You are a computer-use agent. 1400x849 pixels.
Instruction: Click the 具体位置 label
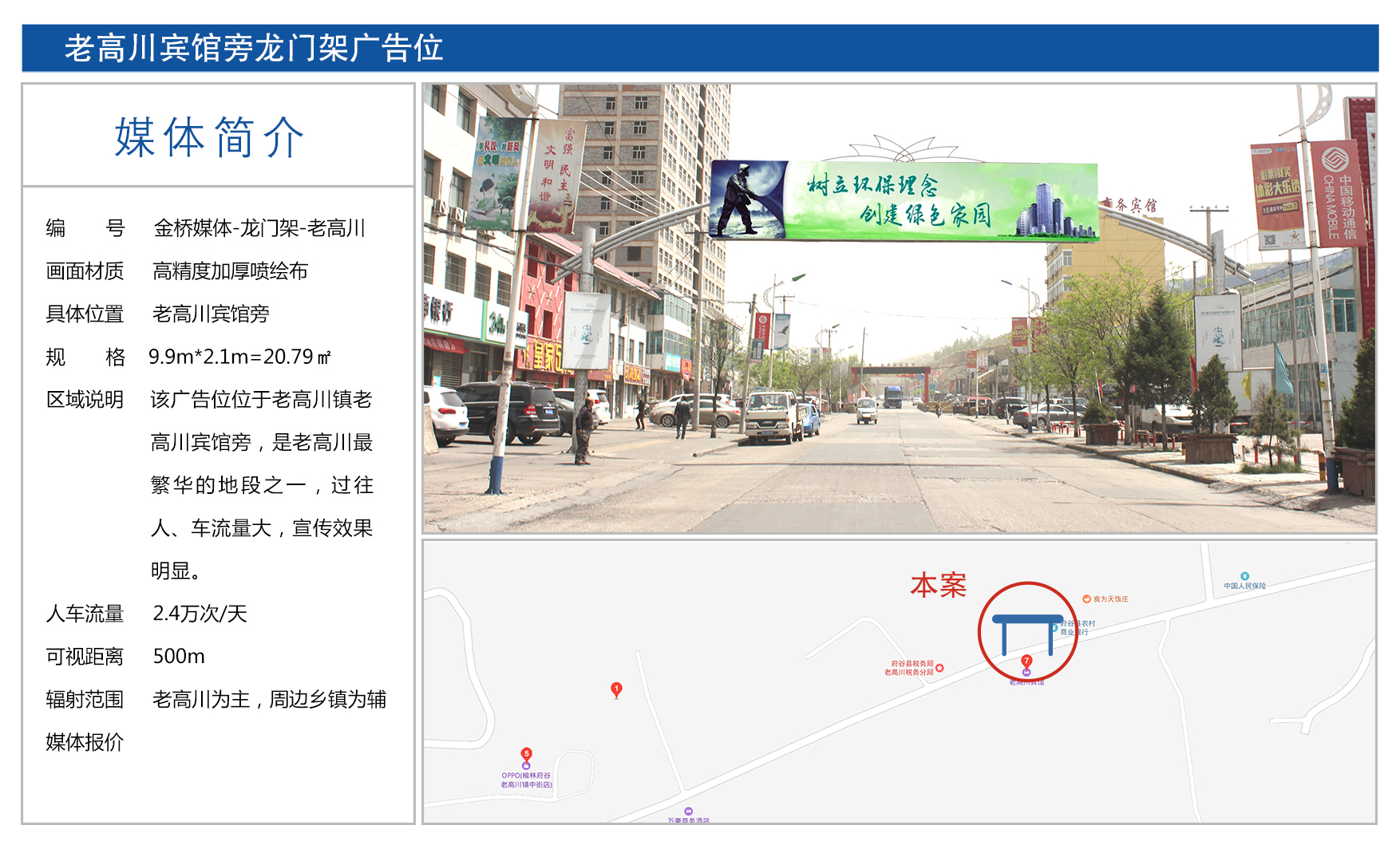tap(85, 314)
